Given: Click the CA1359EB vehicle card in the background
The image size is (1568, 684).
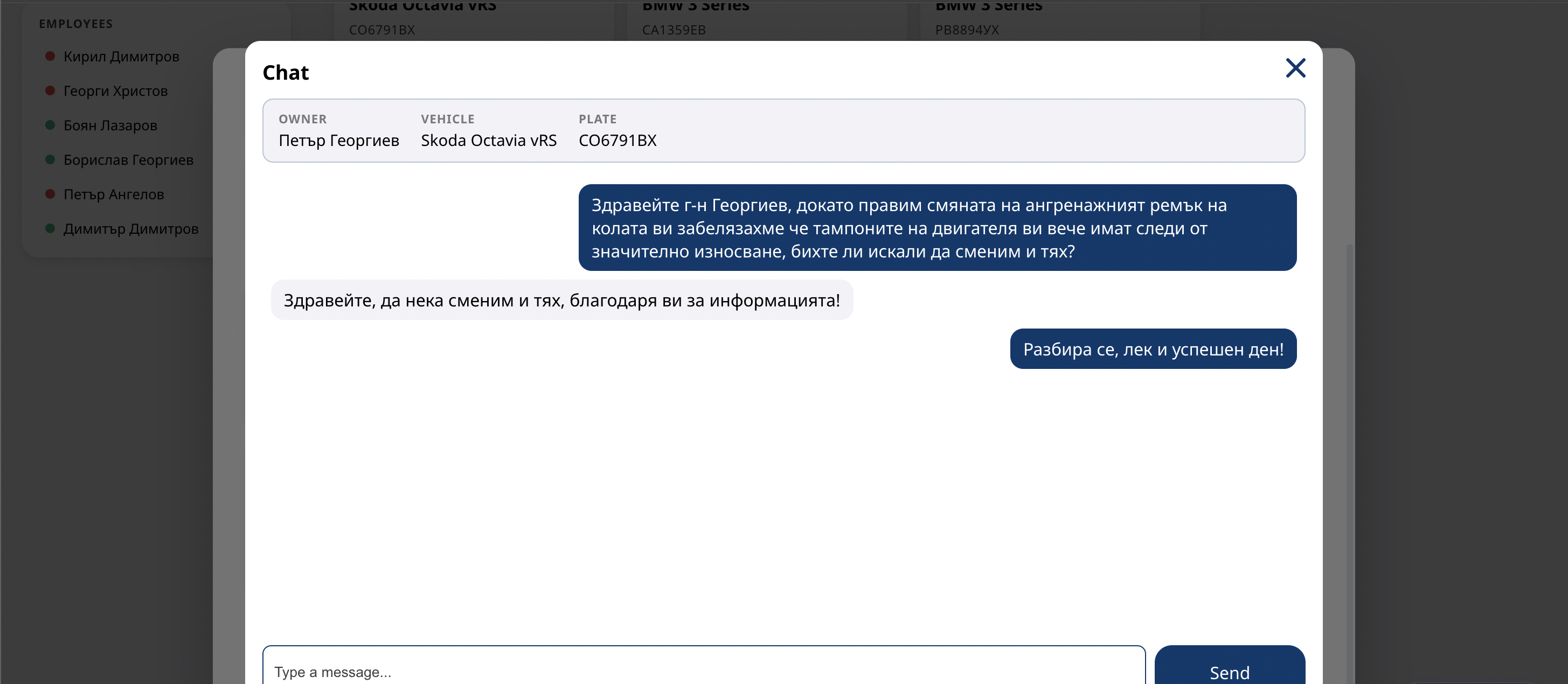Looking at the screenshot, I should 766,19.
